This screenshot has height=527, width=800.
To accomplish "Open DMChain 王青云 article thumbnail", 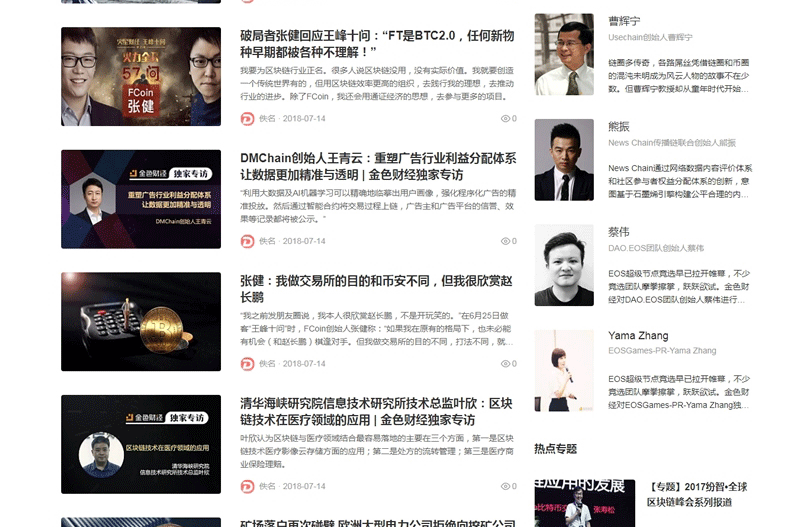I will click(x=141, y=199).
